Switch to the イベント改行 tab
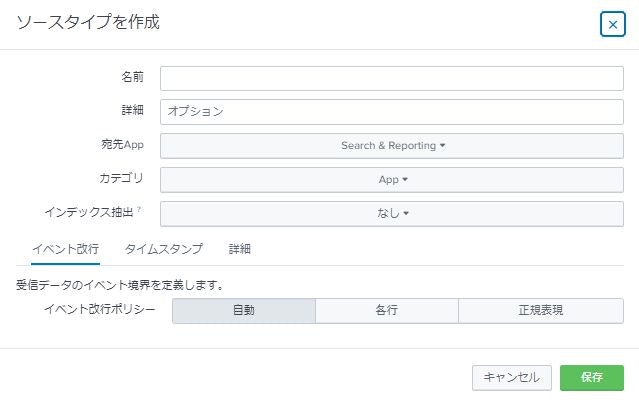 coord(65,249)
